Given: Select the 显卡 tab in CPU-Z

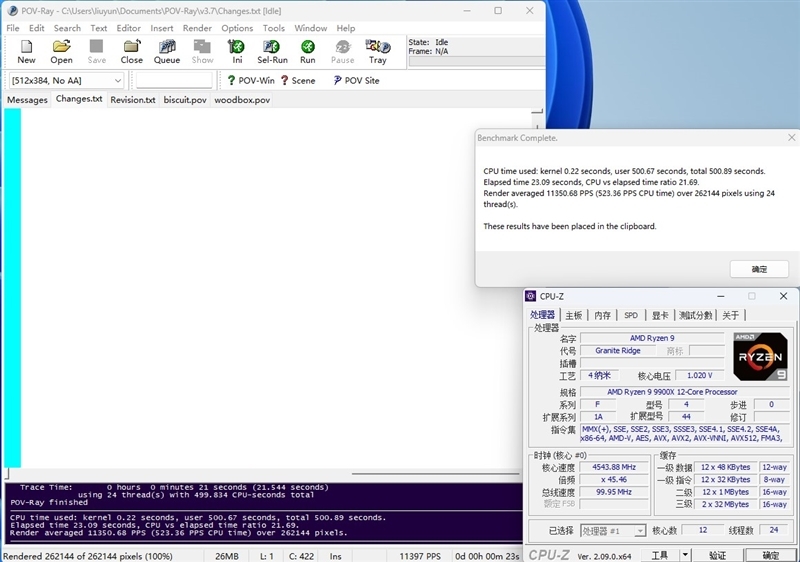Looking at the screenshot, I should tap(660, 315).
